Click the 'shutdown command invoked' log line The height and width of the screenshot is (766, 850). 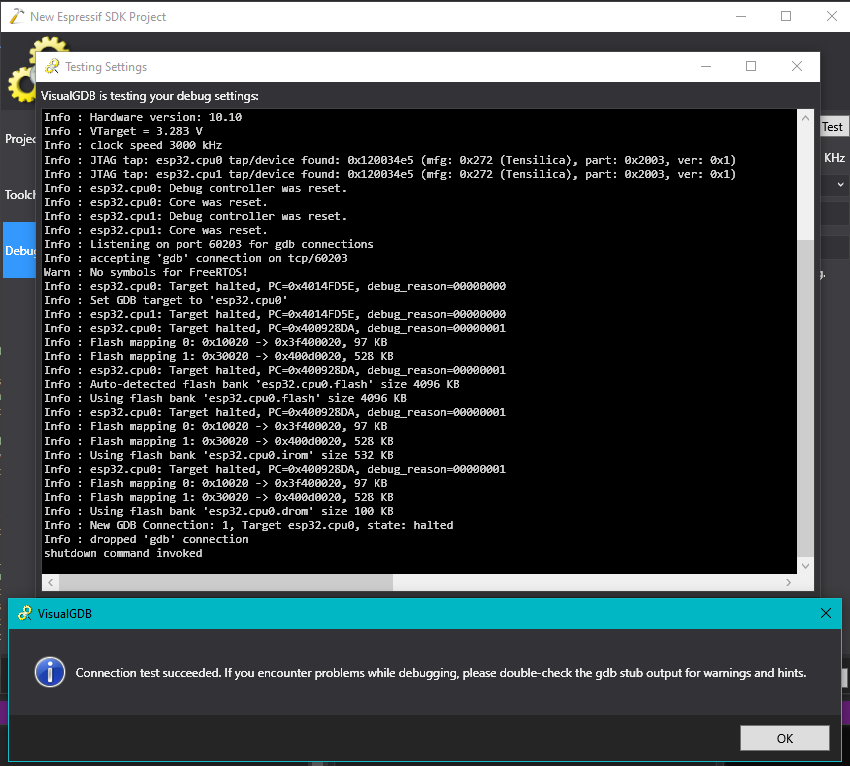tap(123, 553)
